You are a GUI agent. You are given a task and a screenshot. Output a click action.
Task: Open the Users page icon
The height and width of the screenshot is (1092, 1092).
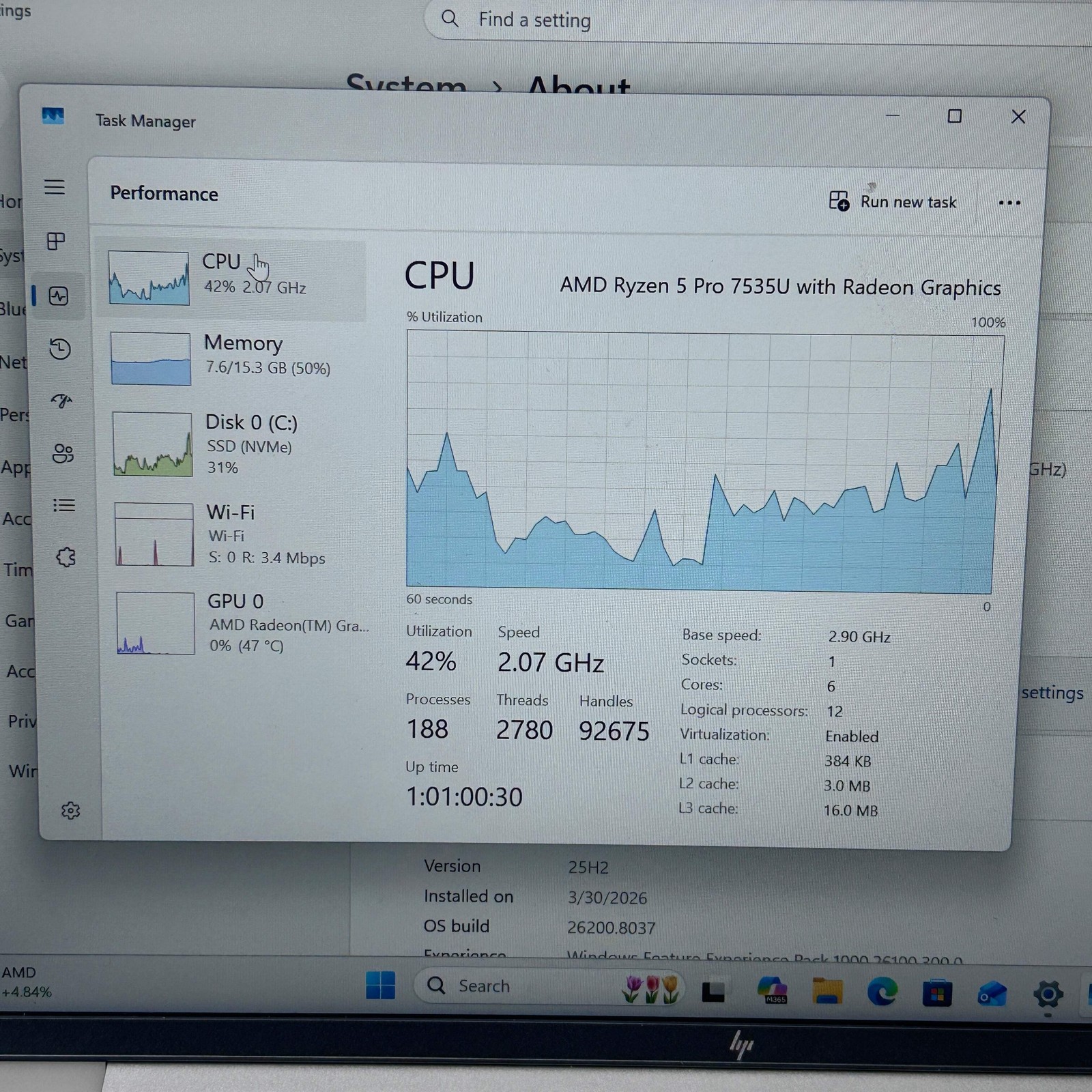pos(63,453)
